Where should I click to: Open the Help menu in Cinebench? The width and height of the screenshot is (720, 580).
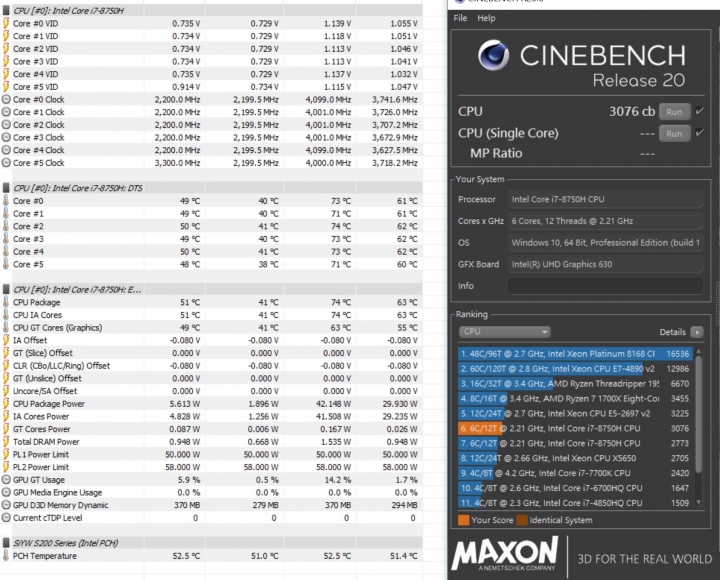486,18
